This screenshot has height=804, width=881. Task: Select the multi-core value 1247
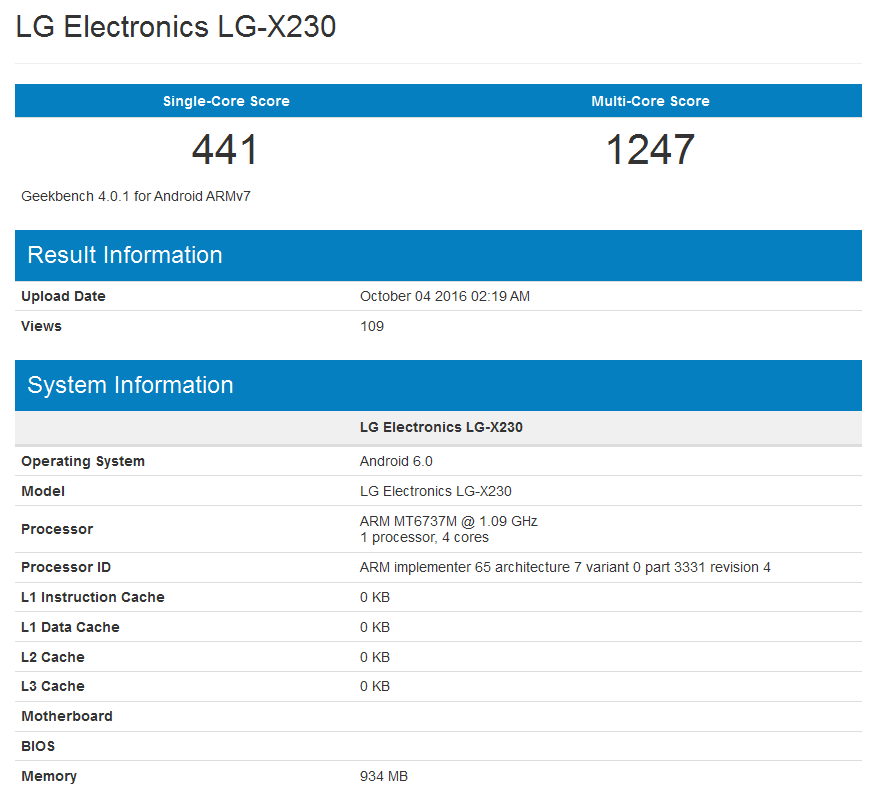tap(651, 150)
